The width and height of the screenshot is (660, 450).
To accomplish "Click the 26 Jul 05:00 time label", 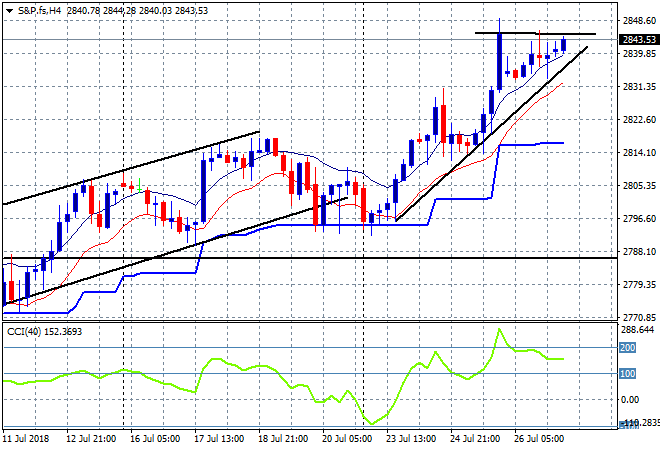I will pyautogui.click(x=539, y=439).
